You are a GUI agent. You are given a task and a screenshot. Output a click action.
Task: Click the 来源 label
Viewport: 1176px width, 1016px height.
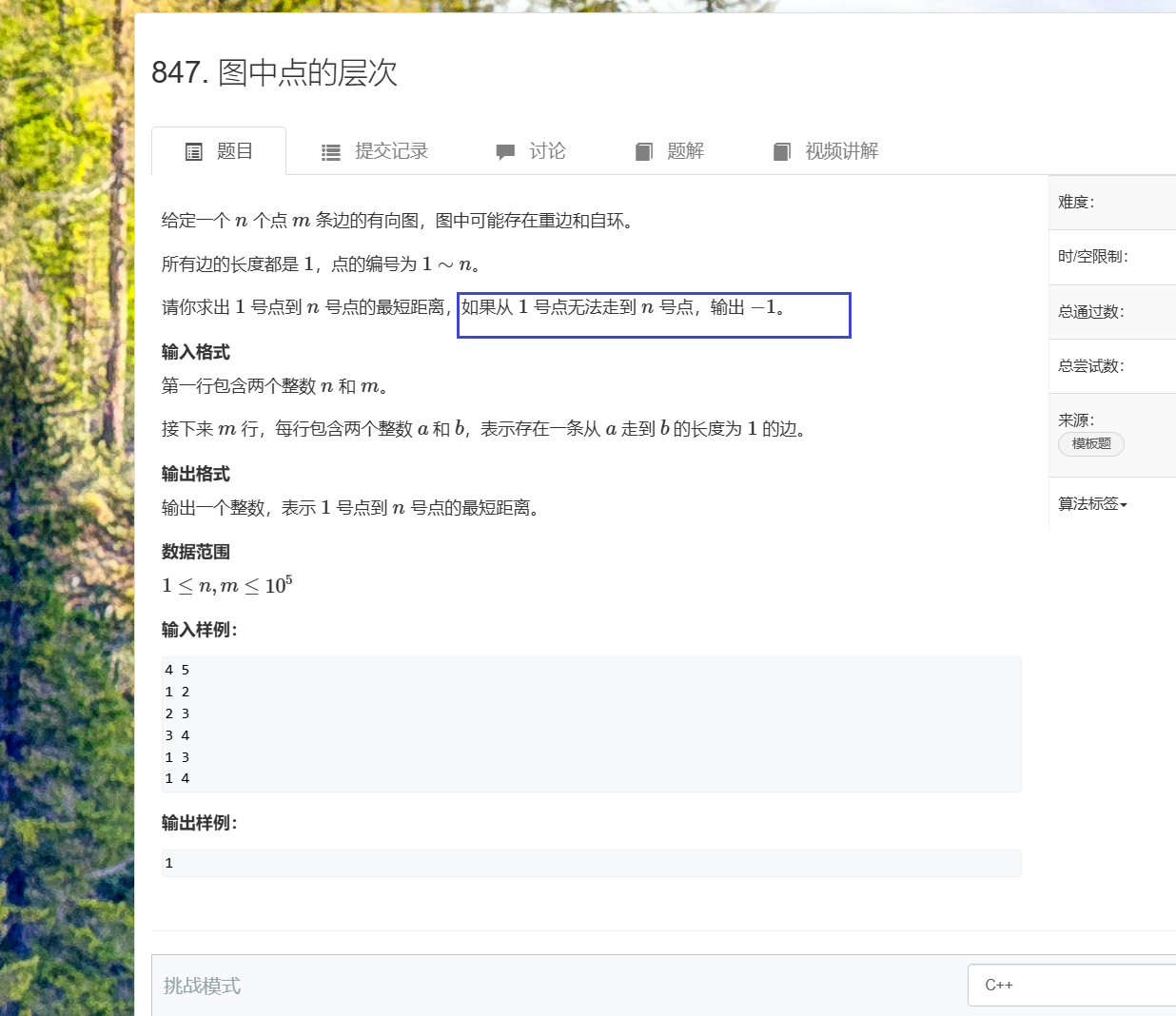[x=1076, y=420]
